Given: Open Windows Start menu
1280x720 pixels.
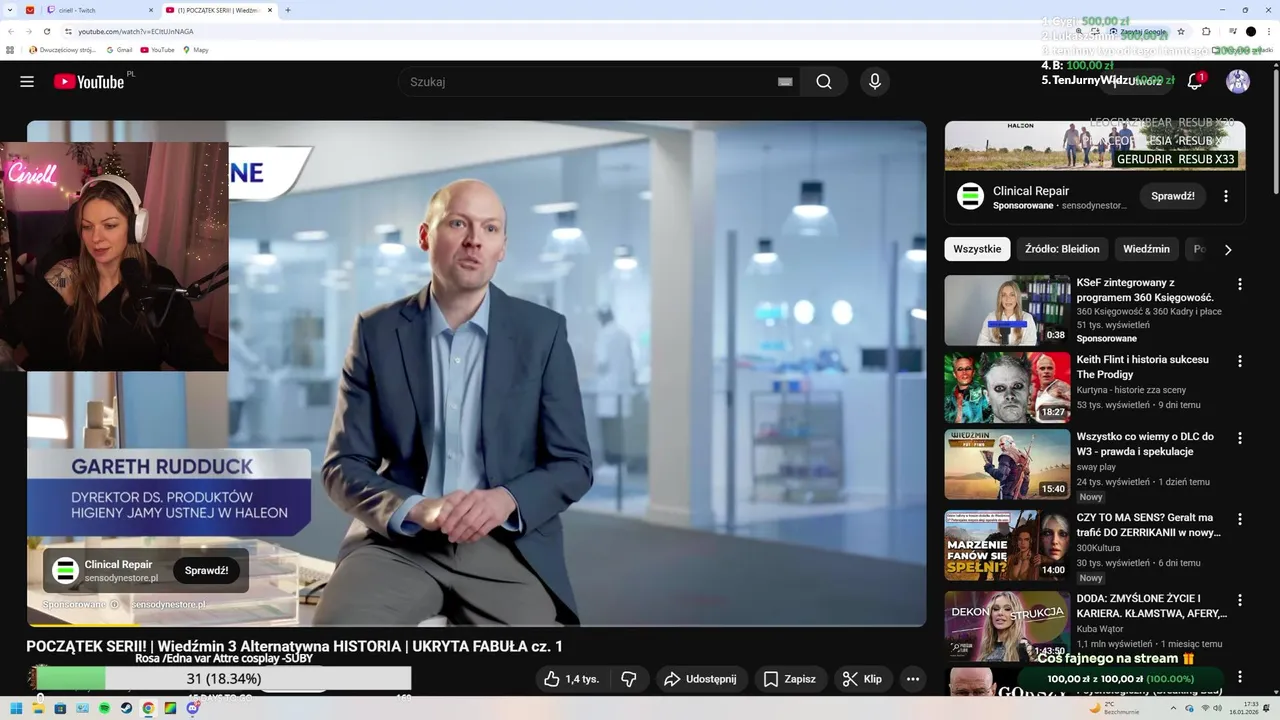Looking at the screenshot, I should (16, 708).
